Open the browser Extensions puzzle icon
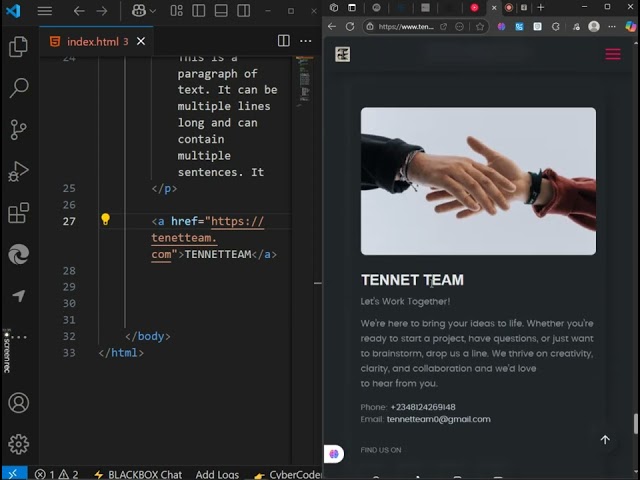This screenshot has height=480, width=640. click(x=556, y=27)
